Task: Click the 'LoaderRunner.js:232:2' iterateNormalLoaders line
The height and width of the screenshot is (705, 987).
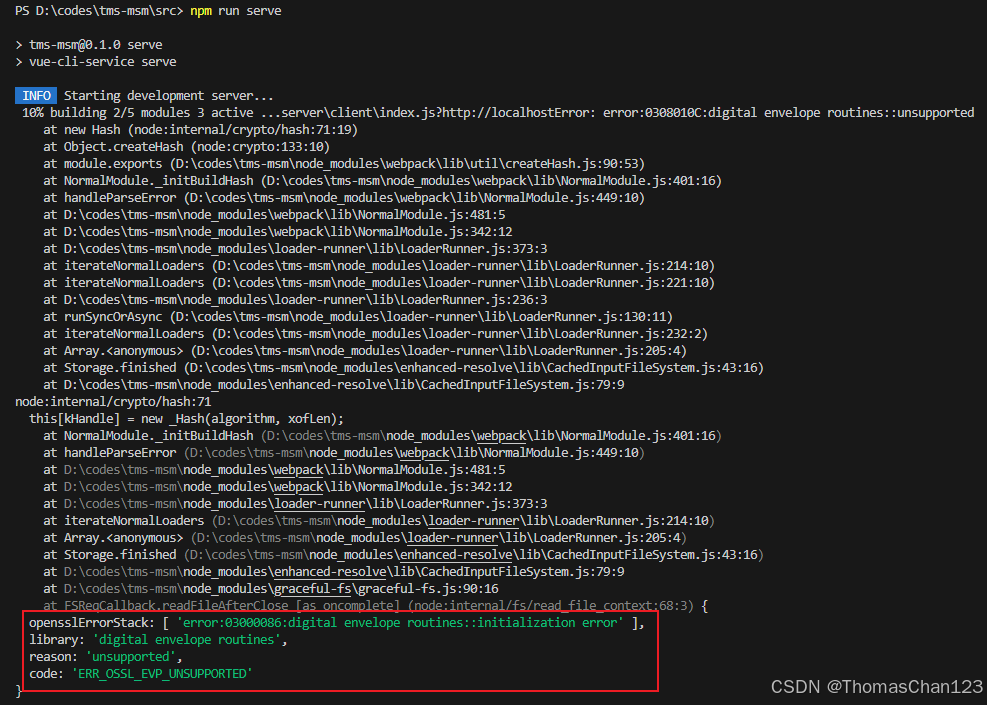Action: tap(376, 334)
